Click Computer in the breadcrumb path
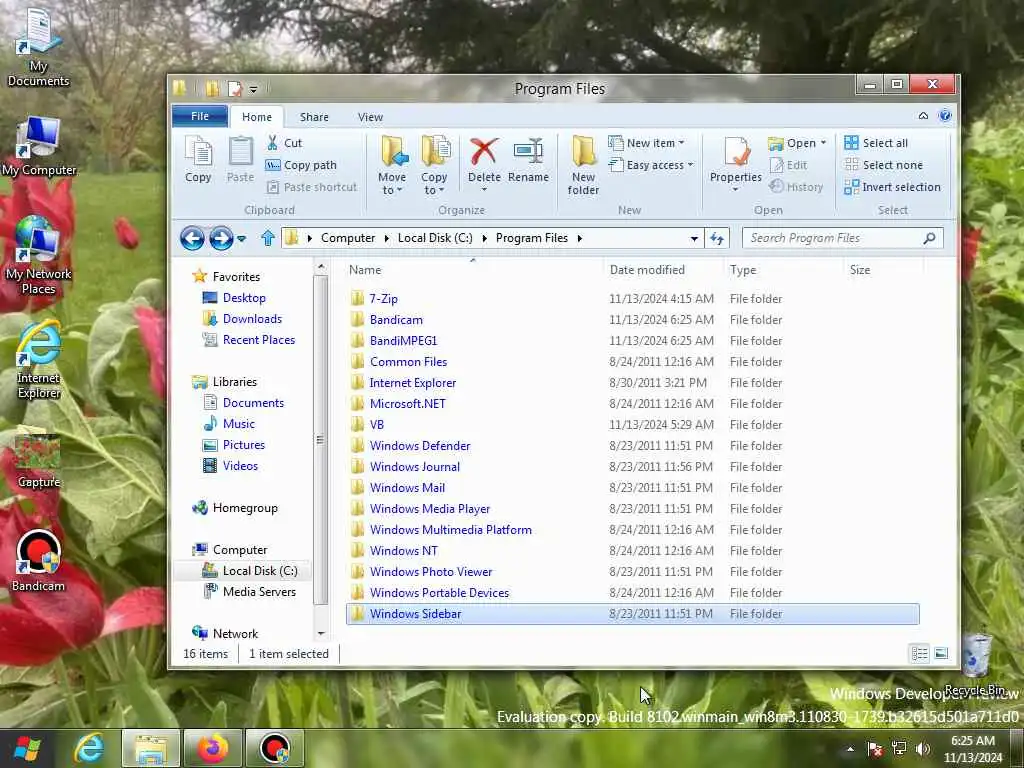1024x768 pixels. click(x=348, y=238)
